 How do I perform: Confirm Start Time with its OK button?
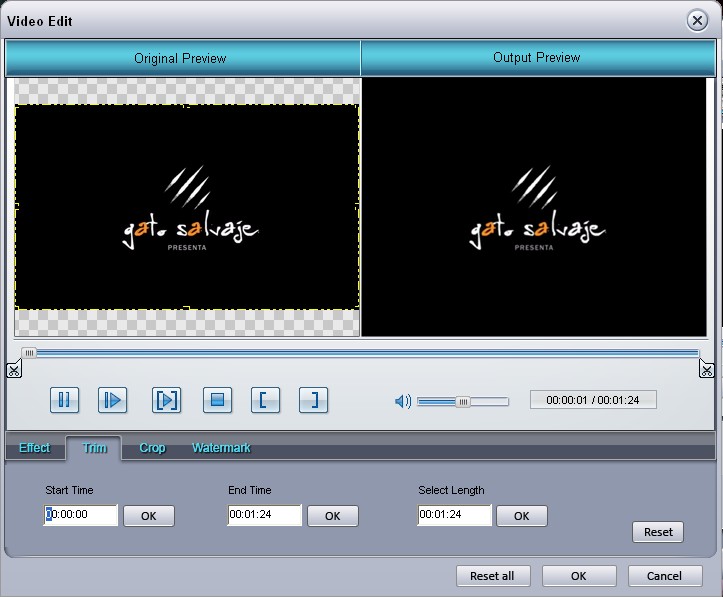148,516
